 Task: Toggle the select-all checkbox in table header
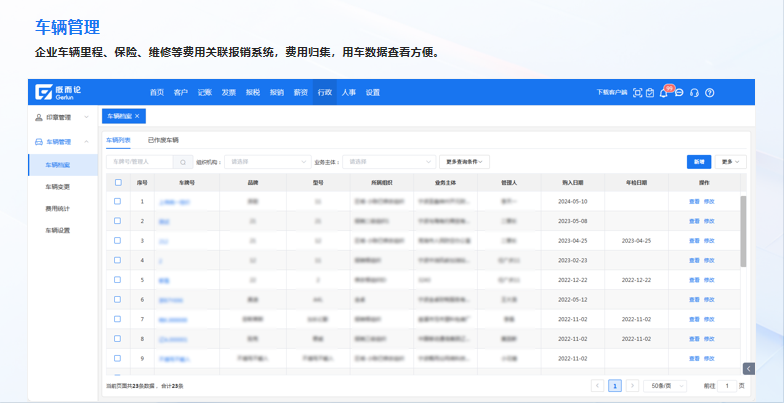(118, 183)
